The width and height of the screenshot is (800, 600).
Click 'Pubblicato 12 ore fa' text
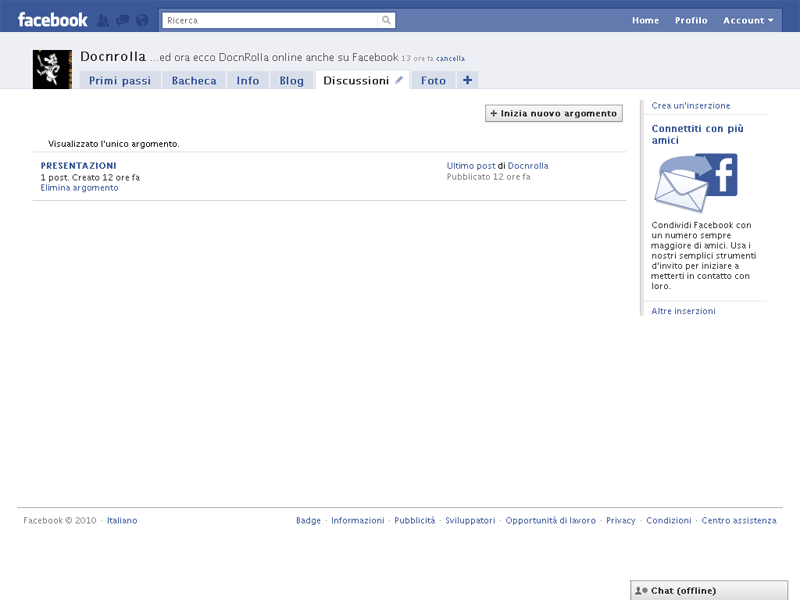point(489,177)
